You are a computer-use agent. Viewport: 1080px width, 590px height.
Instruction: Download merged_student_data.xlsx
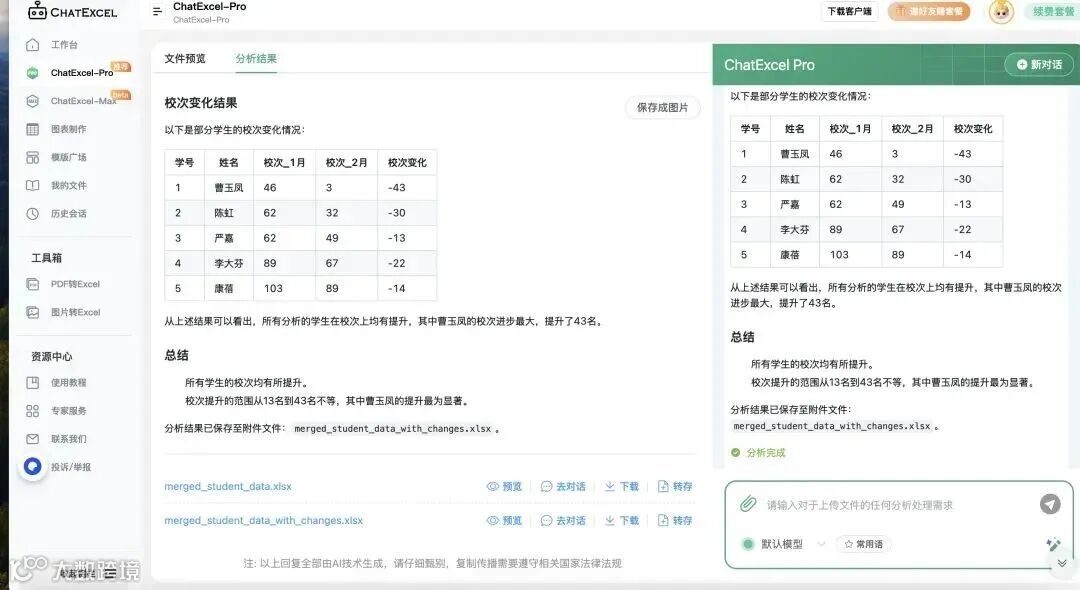(x=622, y=486)
